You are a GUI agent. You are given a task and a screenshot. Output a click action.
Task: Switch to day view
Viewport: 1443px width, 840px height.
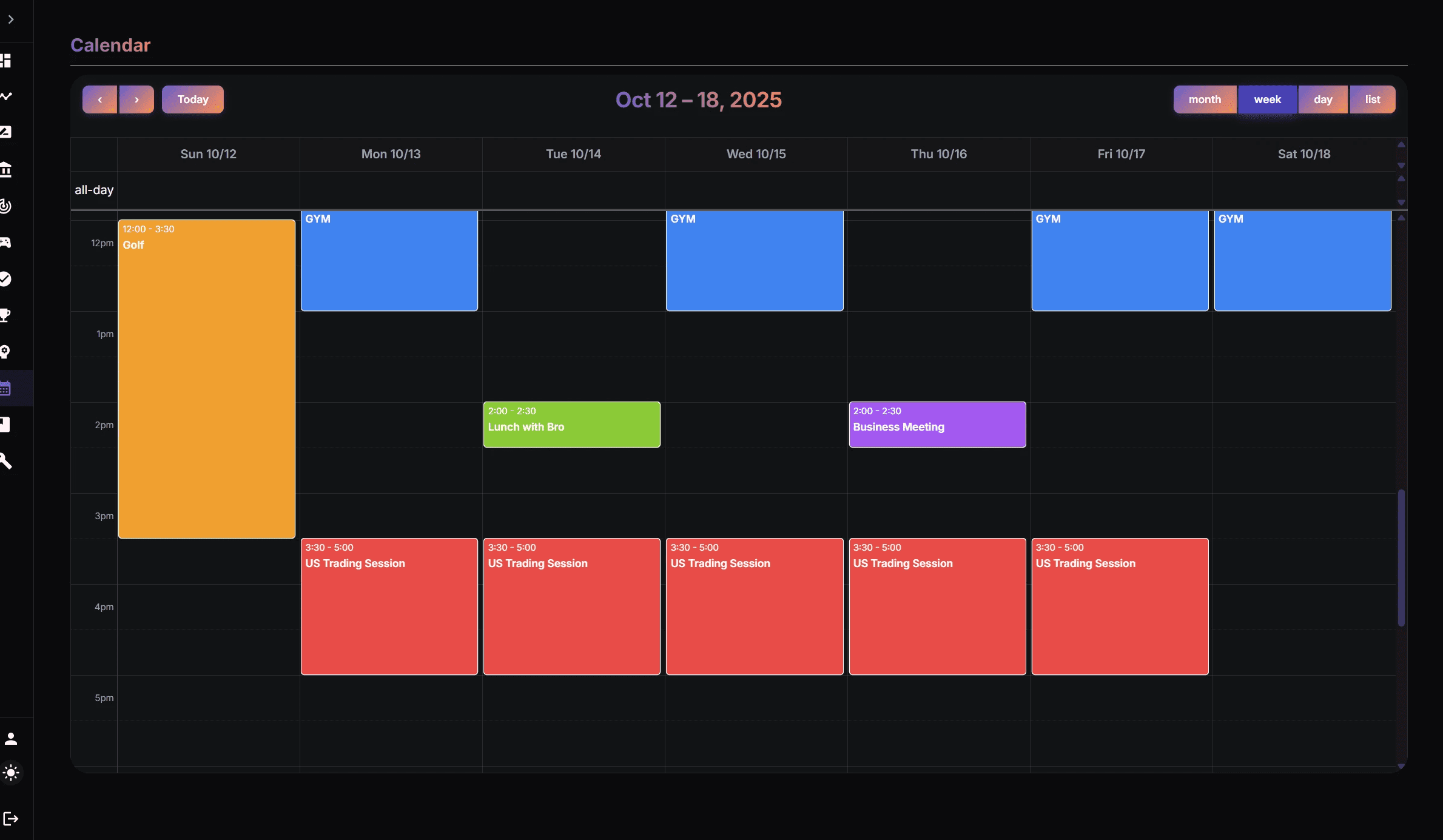point(1323,99)
